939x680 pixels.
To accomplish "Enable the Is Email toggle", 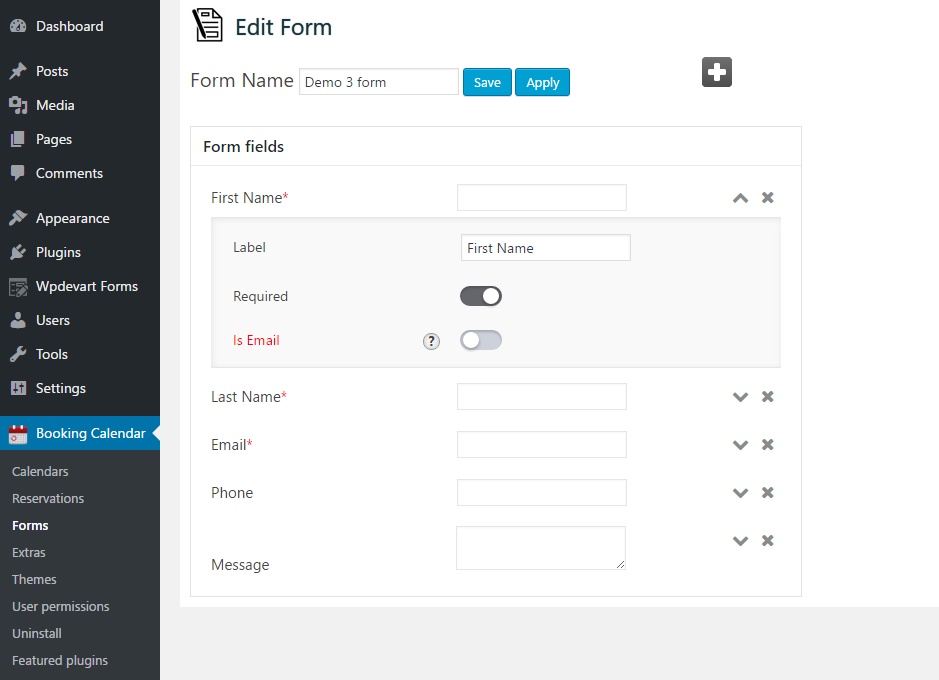I will point(481,340).
